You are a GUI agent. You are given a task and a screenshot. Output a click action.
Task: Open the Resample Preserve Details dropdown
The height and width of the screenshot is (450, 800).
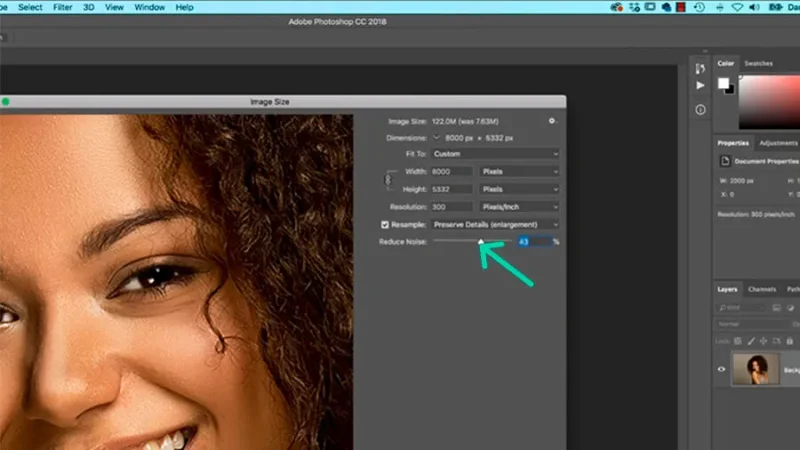coord(495,224)
